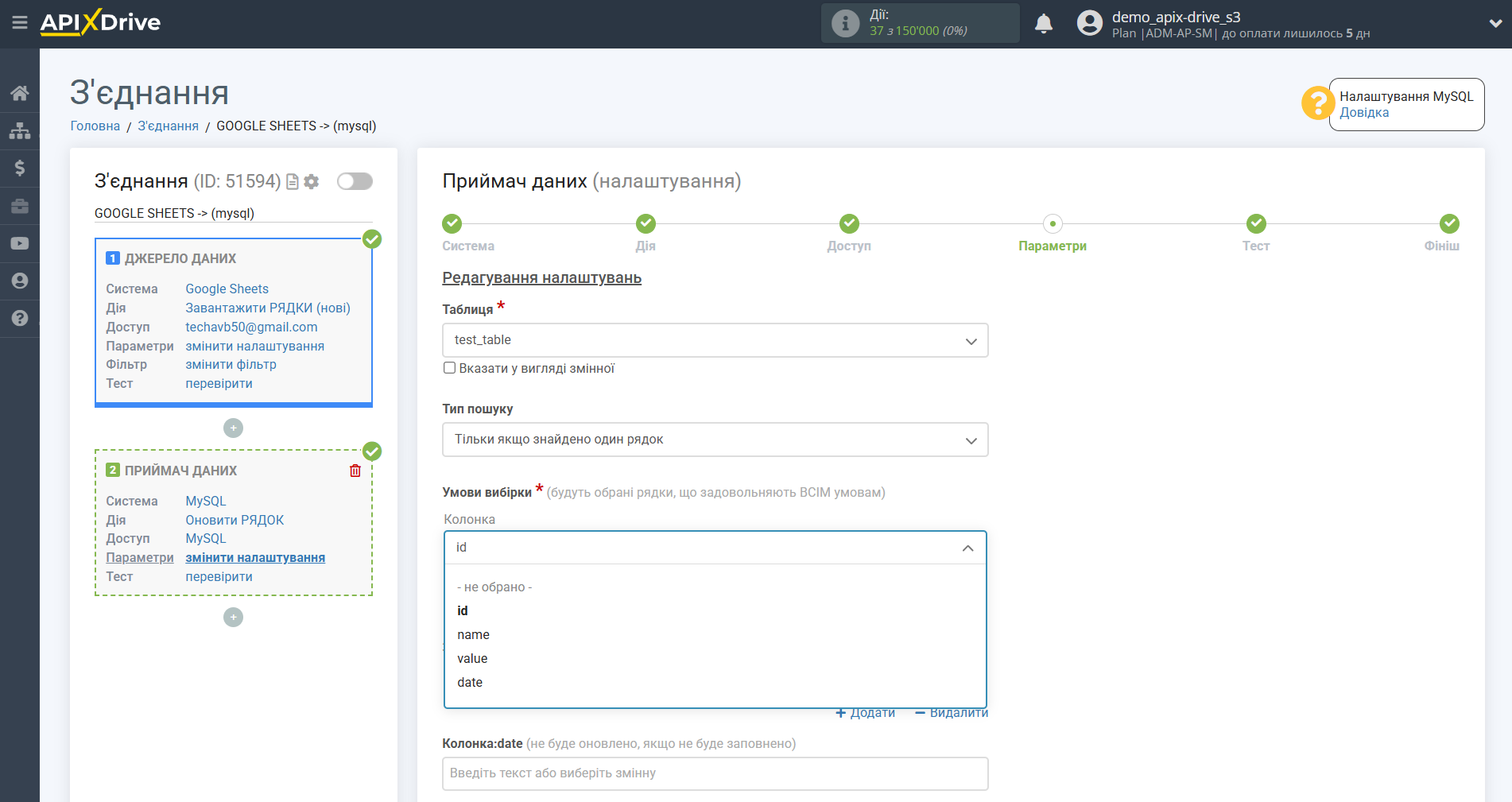The image size is (1512, 802).
Task: Open the connection log document icon
Action: coord(293,182)
